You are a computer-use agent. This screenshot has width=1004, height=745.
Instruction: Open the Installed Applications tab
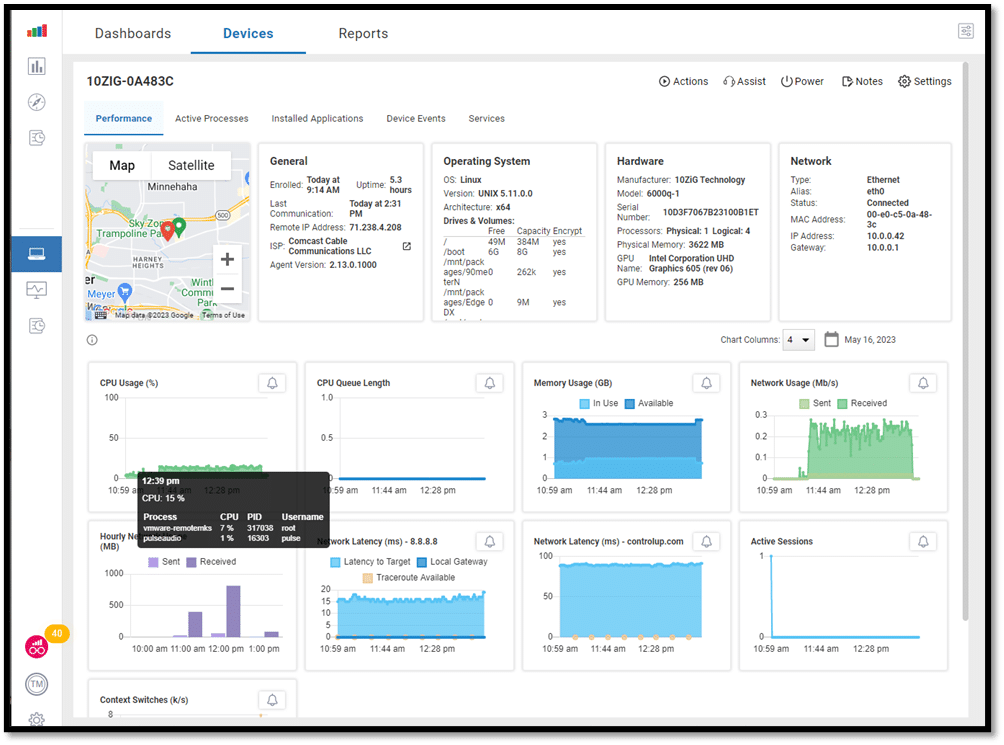[317, 118]
